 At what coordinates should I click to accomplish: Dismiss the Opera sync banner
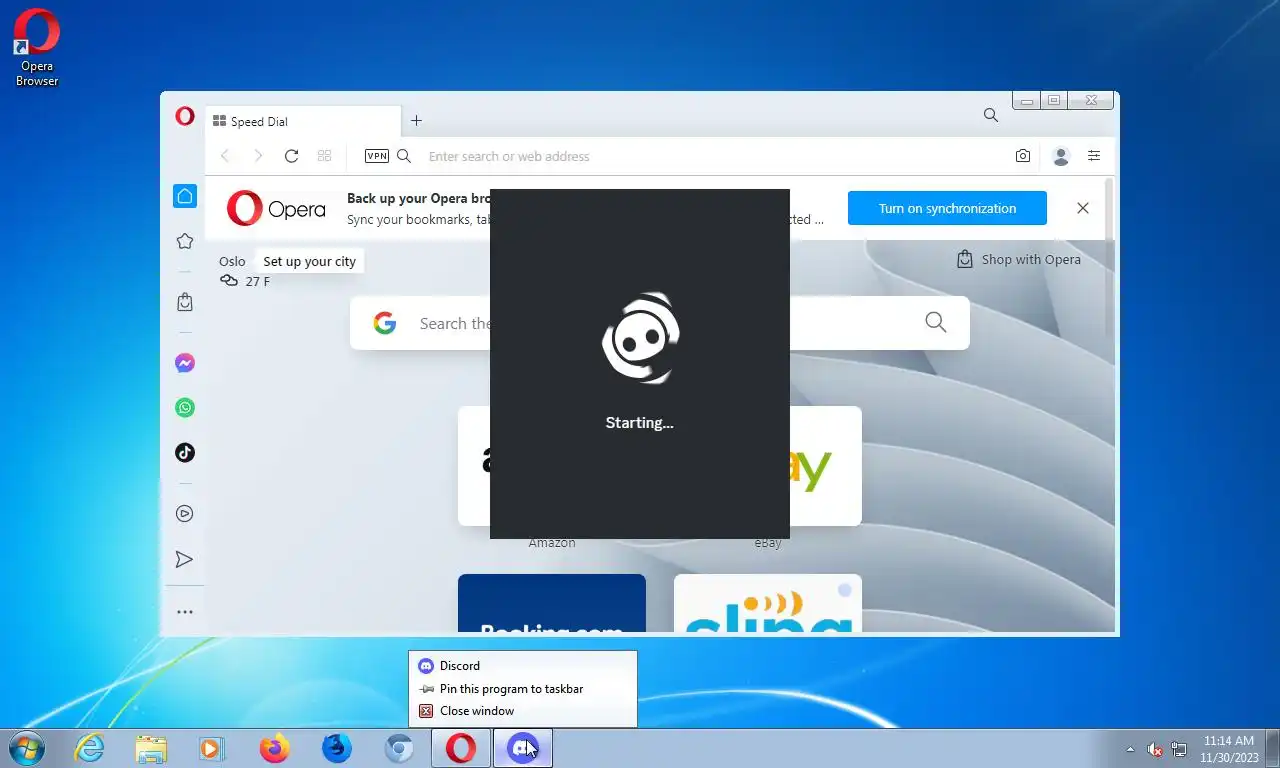[x=1082, y=208]
